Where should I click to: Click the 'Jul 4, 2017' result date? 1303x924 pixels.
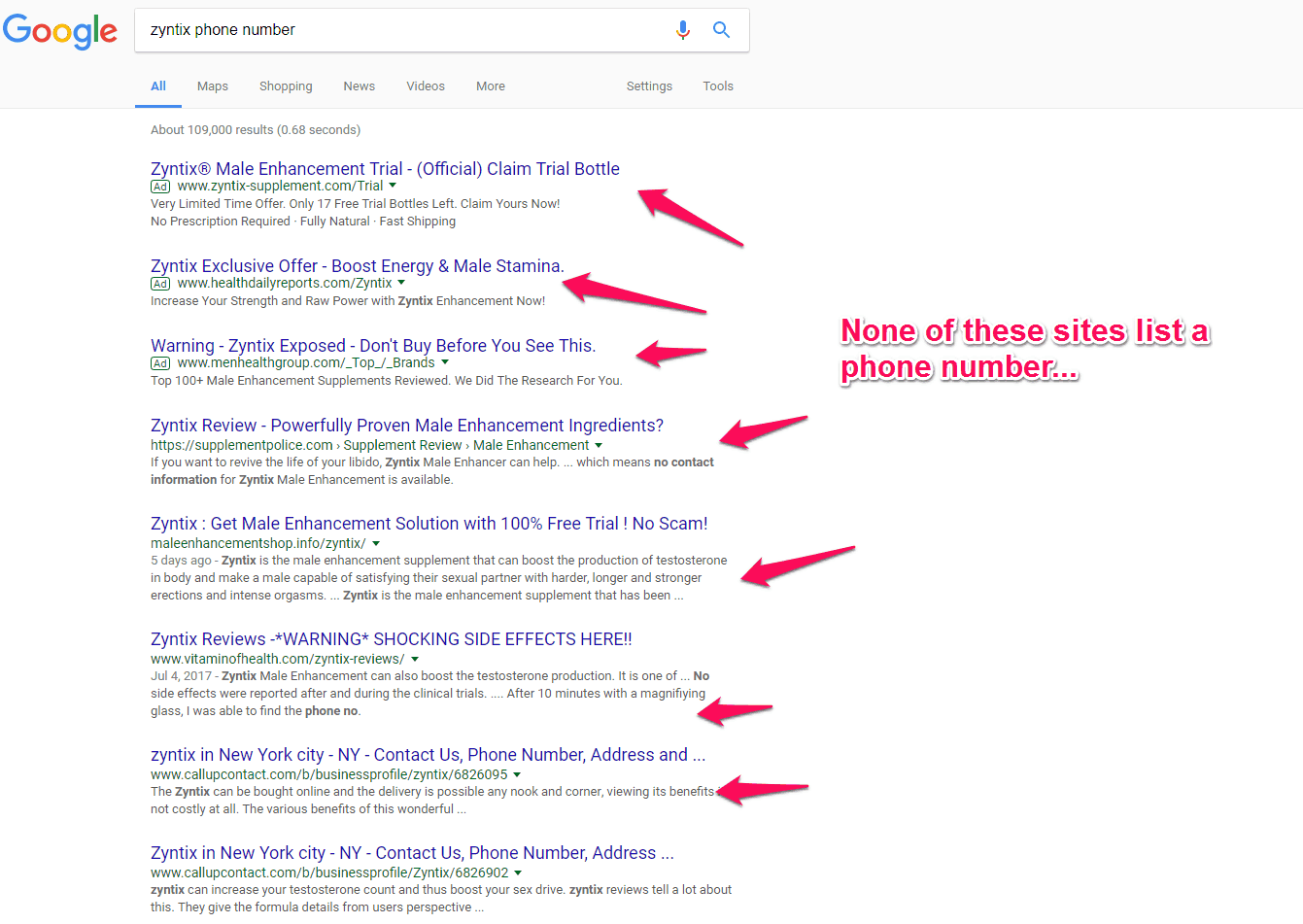coord(181,676)
